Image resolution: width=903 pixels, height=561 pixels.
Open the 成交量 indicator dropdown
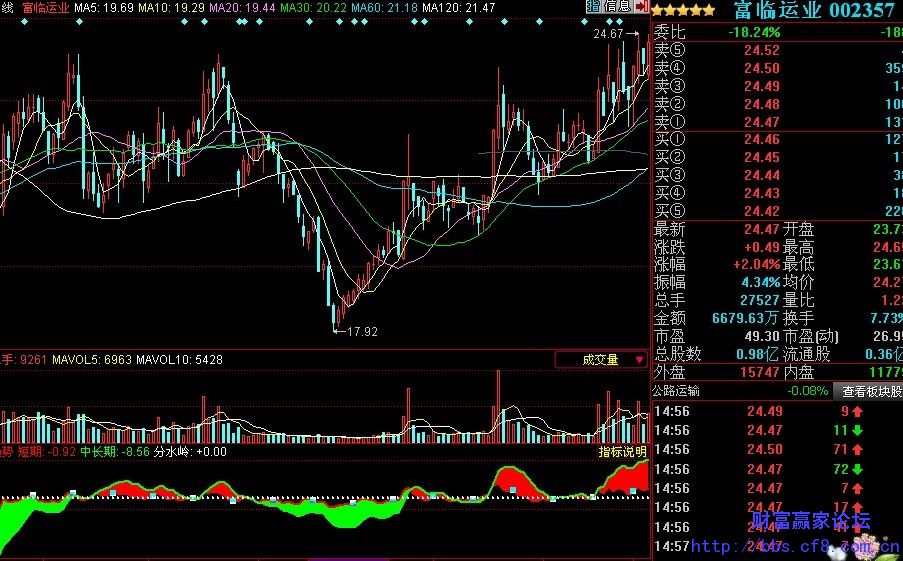[600, 359]
